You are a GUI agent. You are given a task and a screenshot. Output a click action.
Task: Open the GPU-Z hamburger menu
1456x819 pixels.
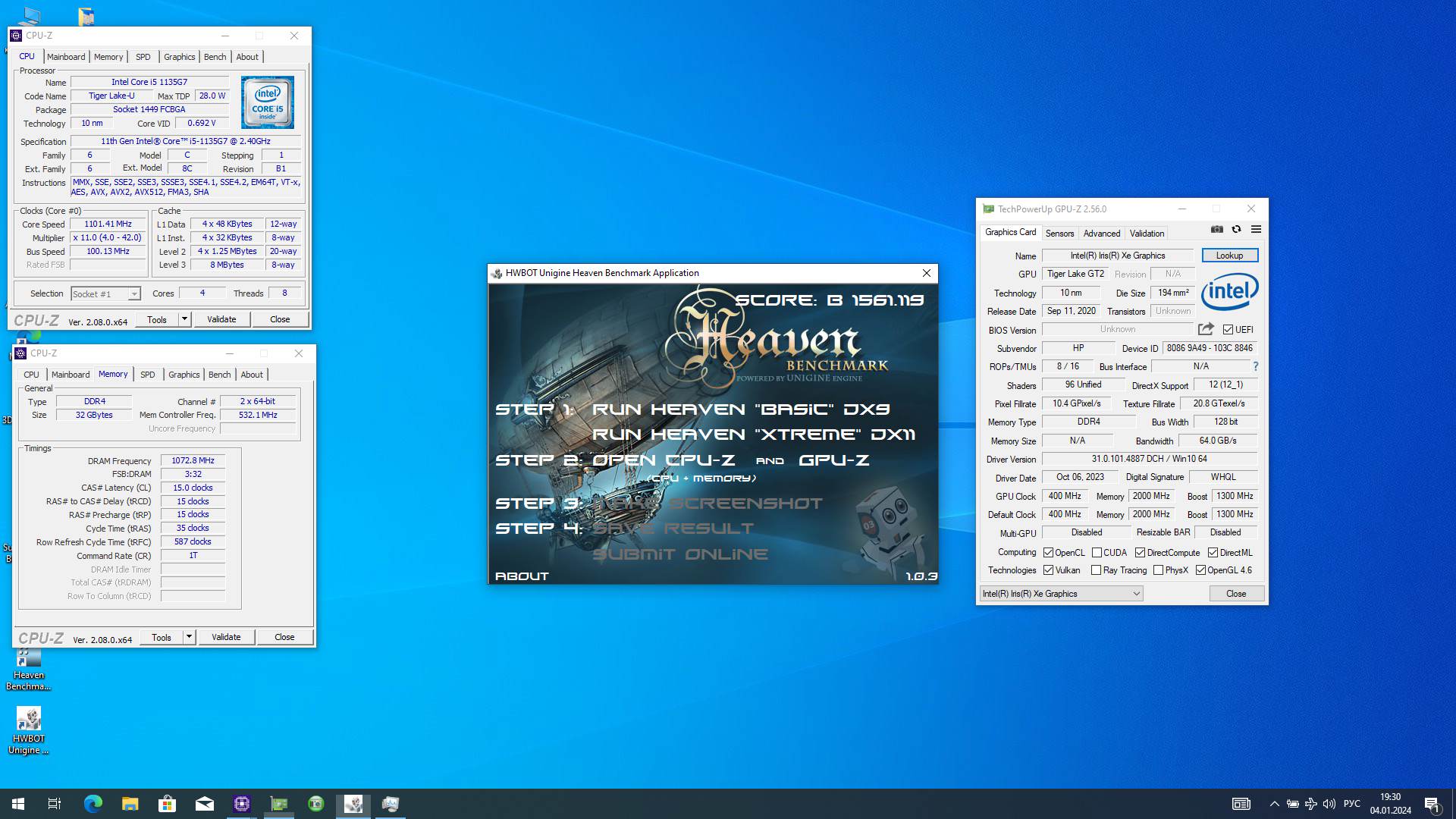(x=1256, y=230)
